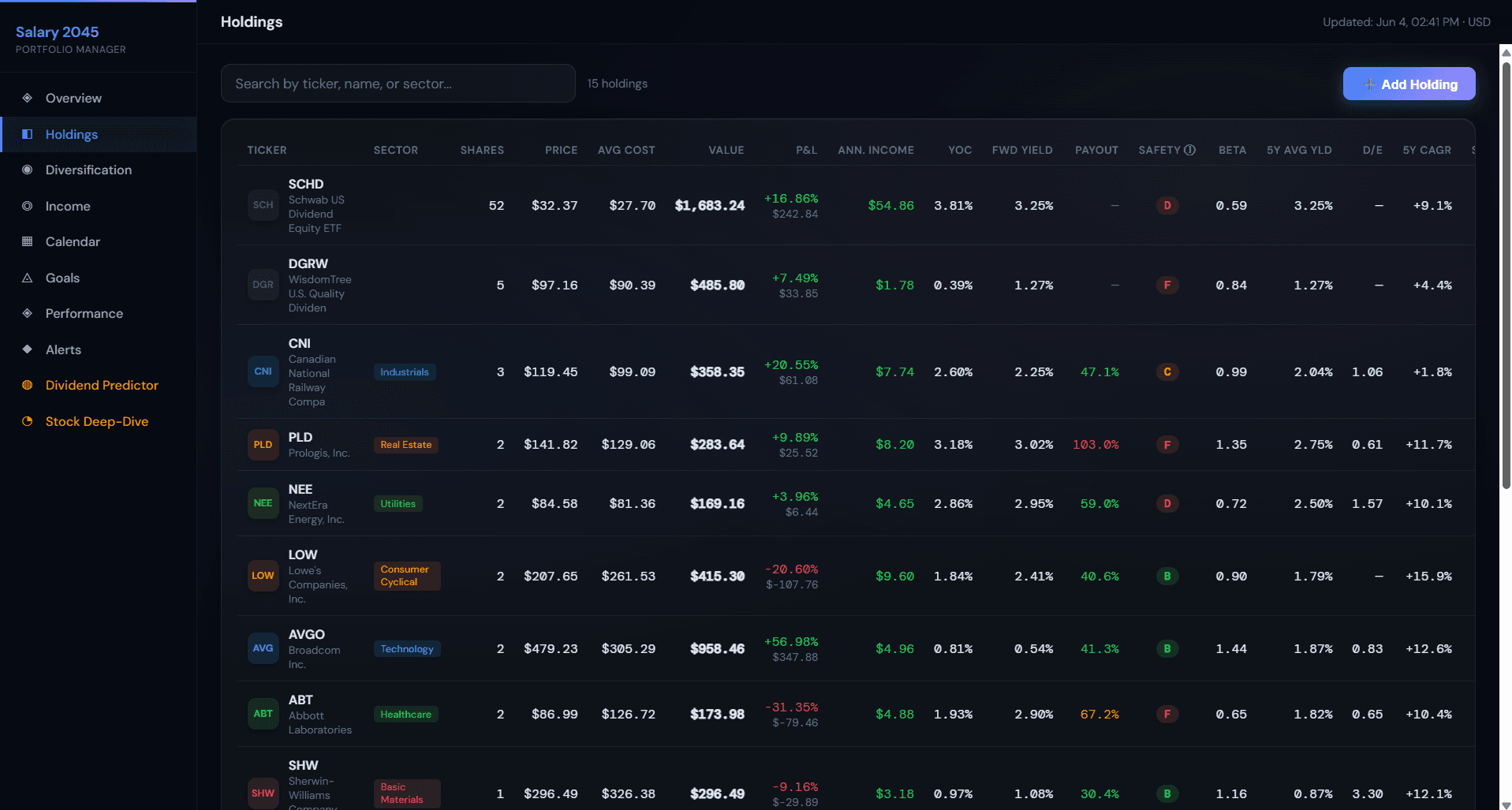Image resolution: width=1512 pixels, height=810 pixels.
Task: Click the Stock Deep-Dive pie icon
Action: [x=28, y=421]
